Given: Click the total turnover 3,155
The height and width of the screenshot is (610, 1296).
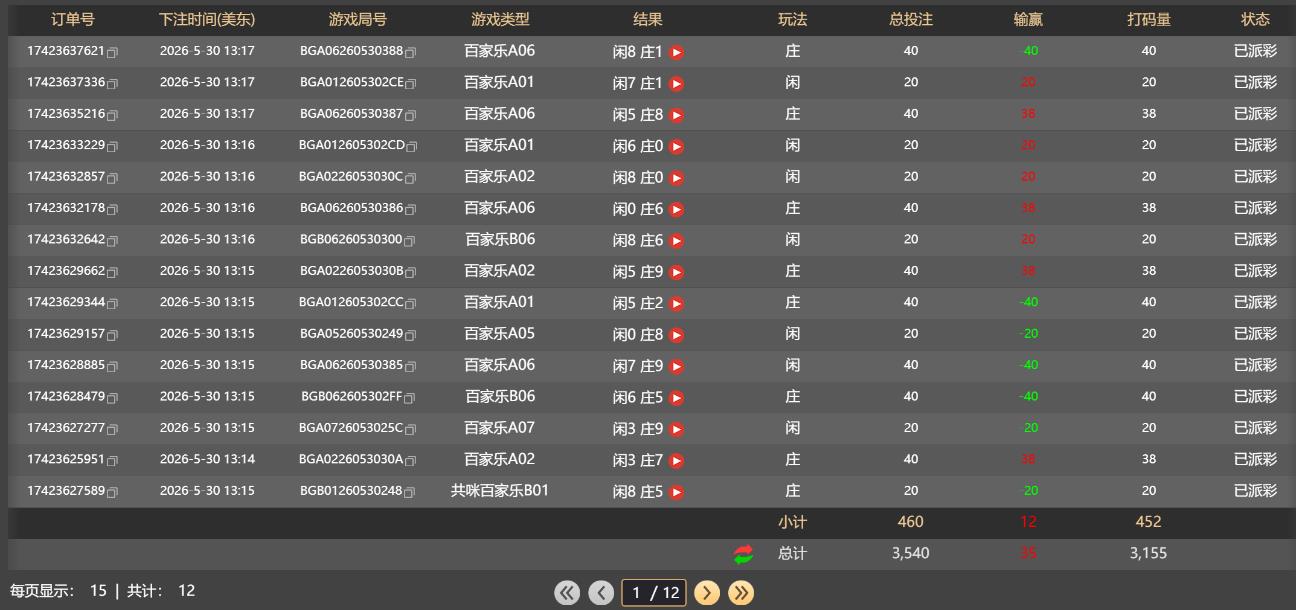Looking at the screenshot, I should pyautogui.click(x=1148, y=553).
